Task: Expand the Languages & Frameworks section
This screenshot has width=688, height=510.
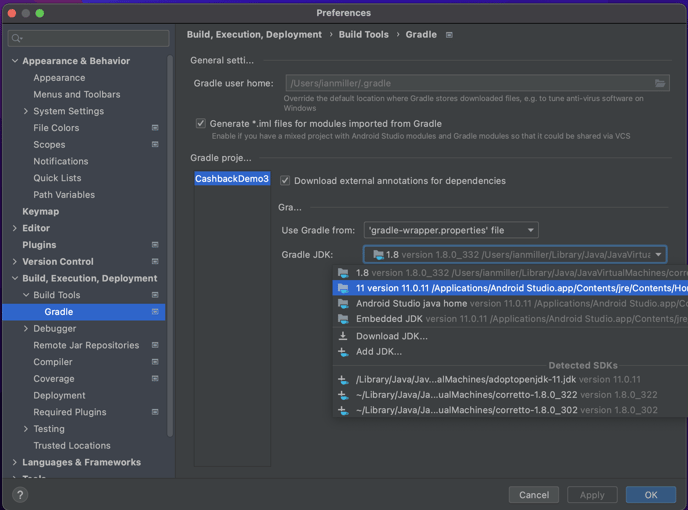Action: pos(14,463)
